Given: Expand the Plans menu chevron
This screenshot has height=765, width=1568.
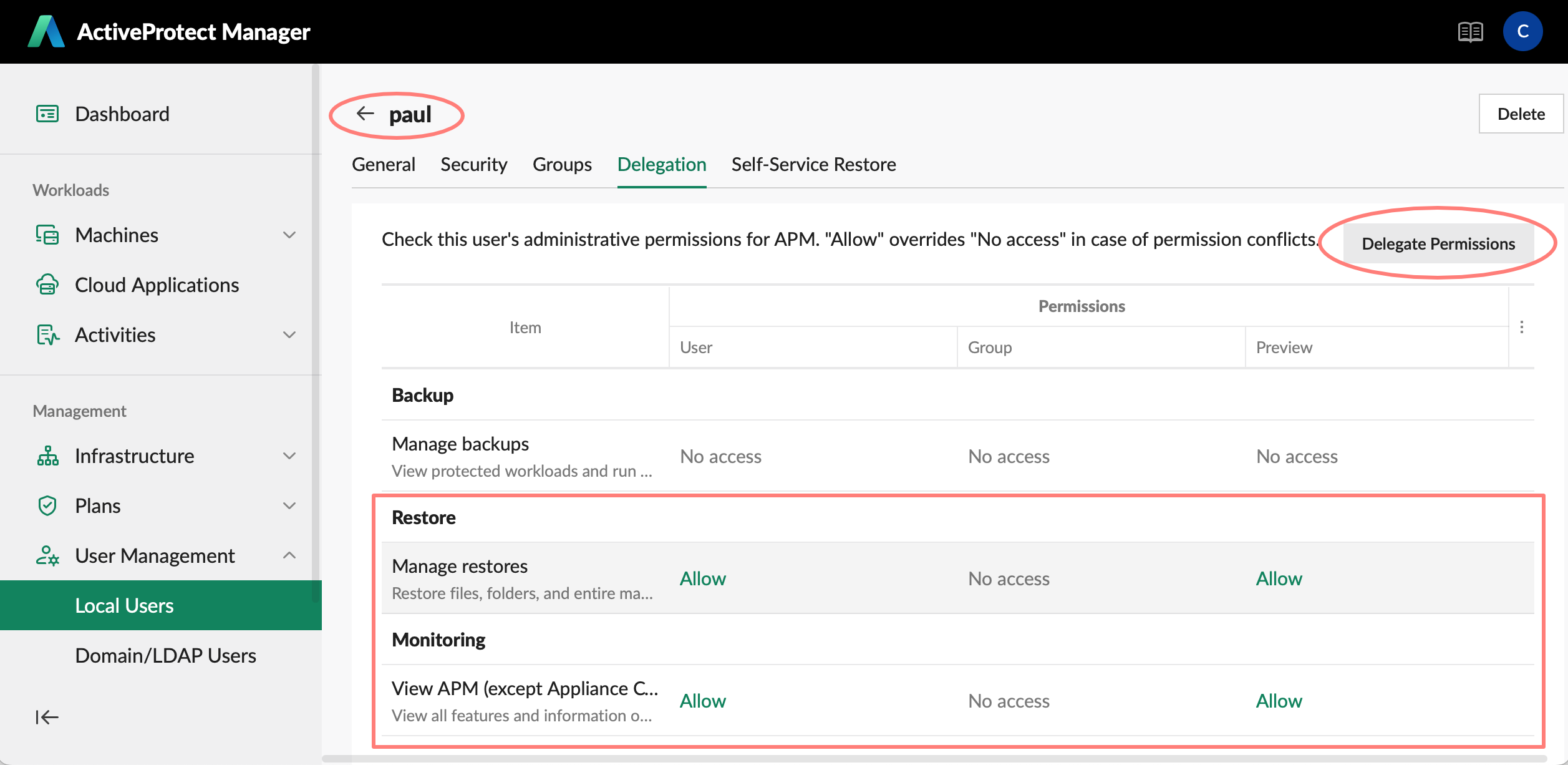Looking at the screenshot, I should click(289, 505).
